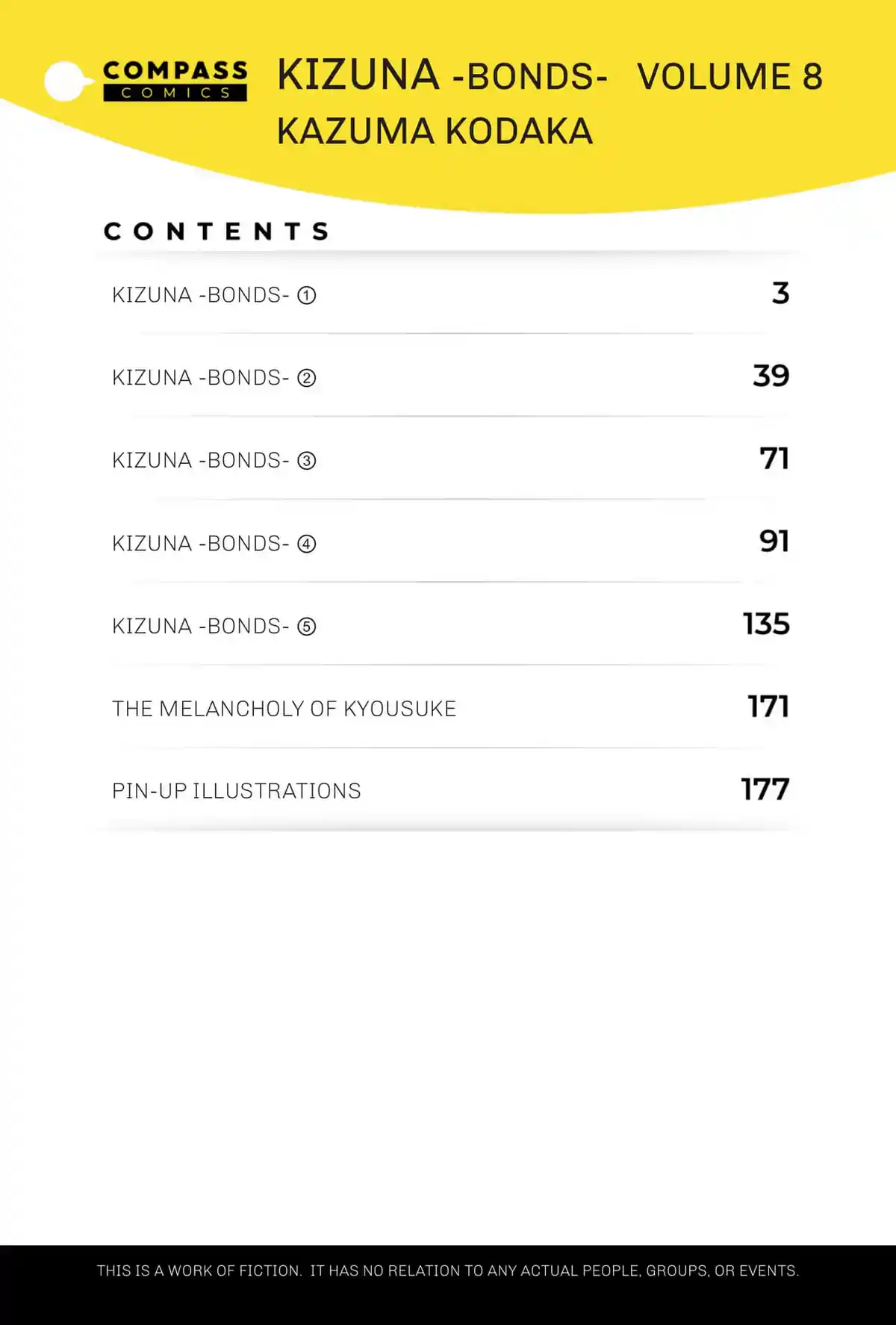Click the circled number 2 icon
The image size is (896, 1325).
307,378
